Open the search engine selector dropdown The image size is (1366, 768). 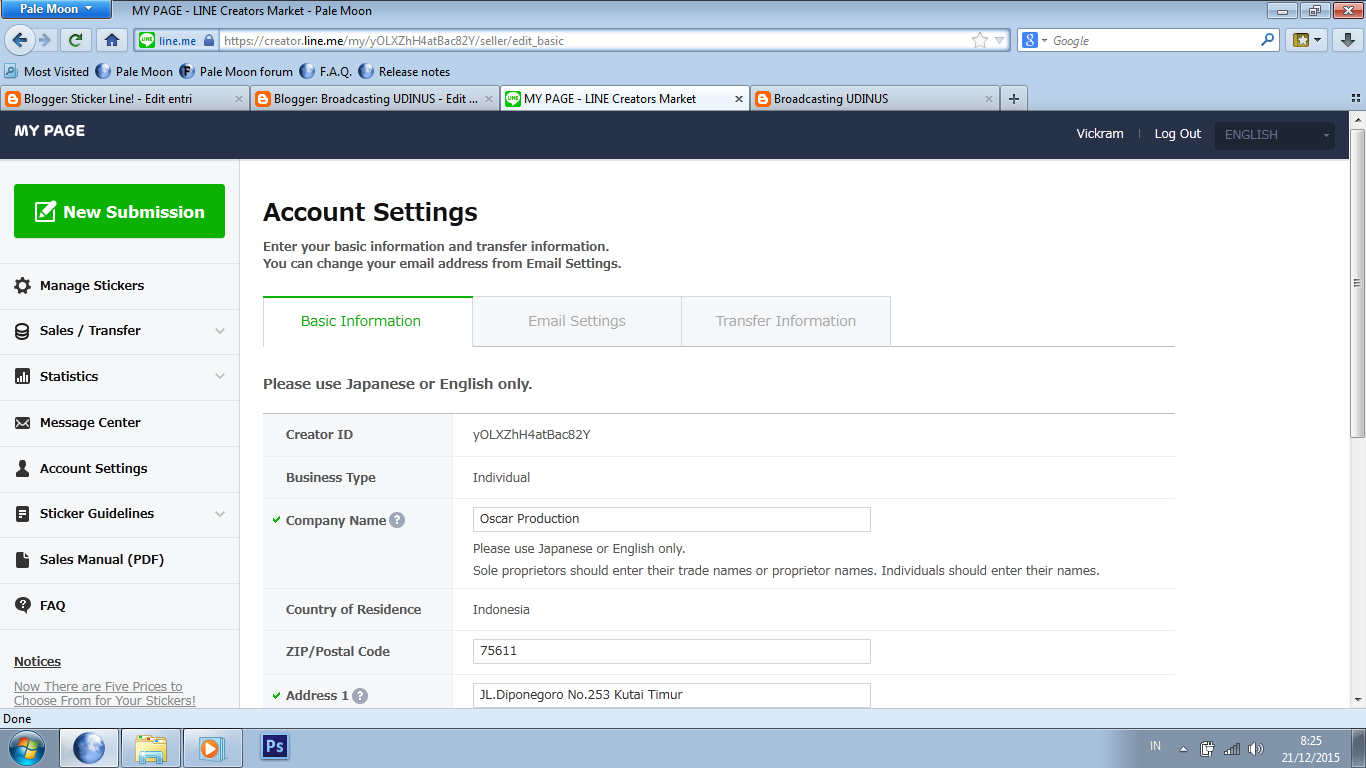(1036, 41)
